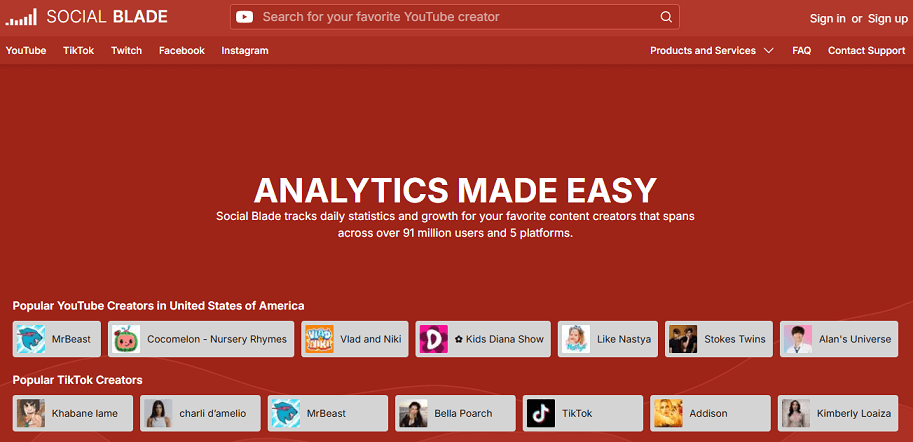913x442 pixels.
Task: Click the Vlad and Niki avatar
Action: coord(319,339)
